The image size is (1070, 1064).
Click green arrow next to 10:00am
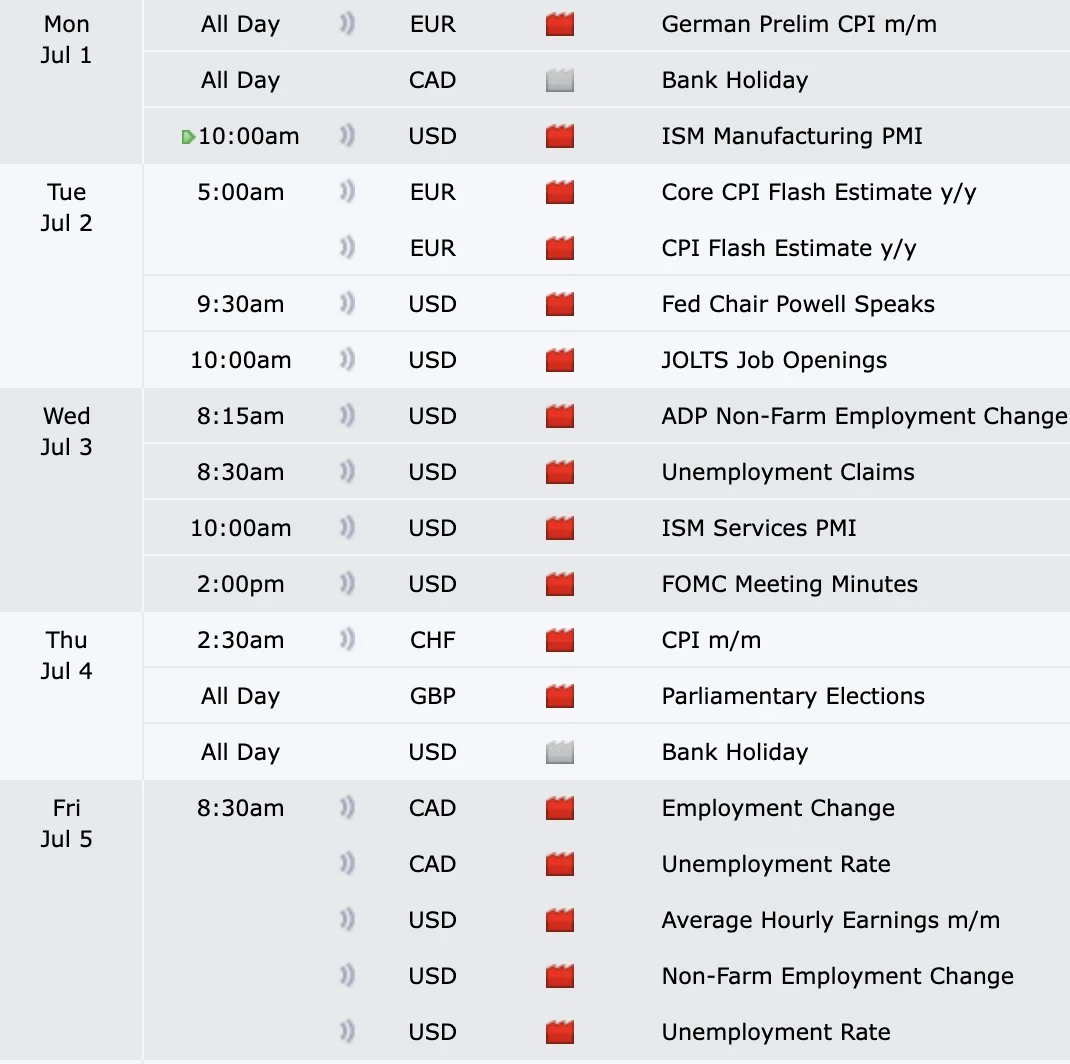point(188,137)
